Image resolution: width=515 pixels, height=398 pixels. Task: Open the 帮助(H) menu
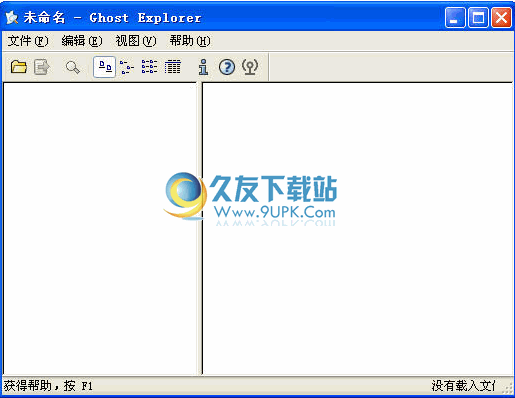pos(190,41)
